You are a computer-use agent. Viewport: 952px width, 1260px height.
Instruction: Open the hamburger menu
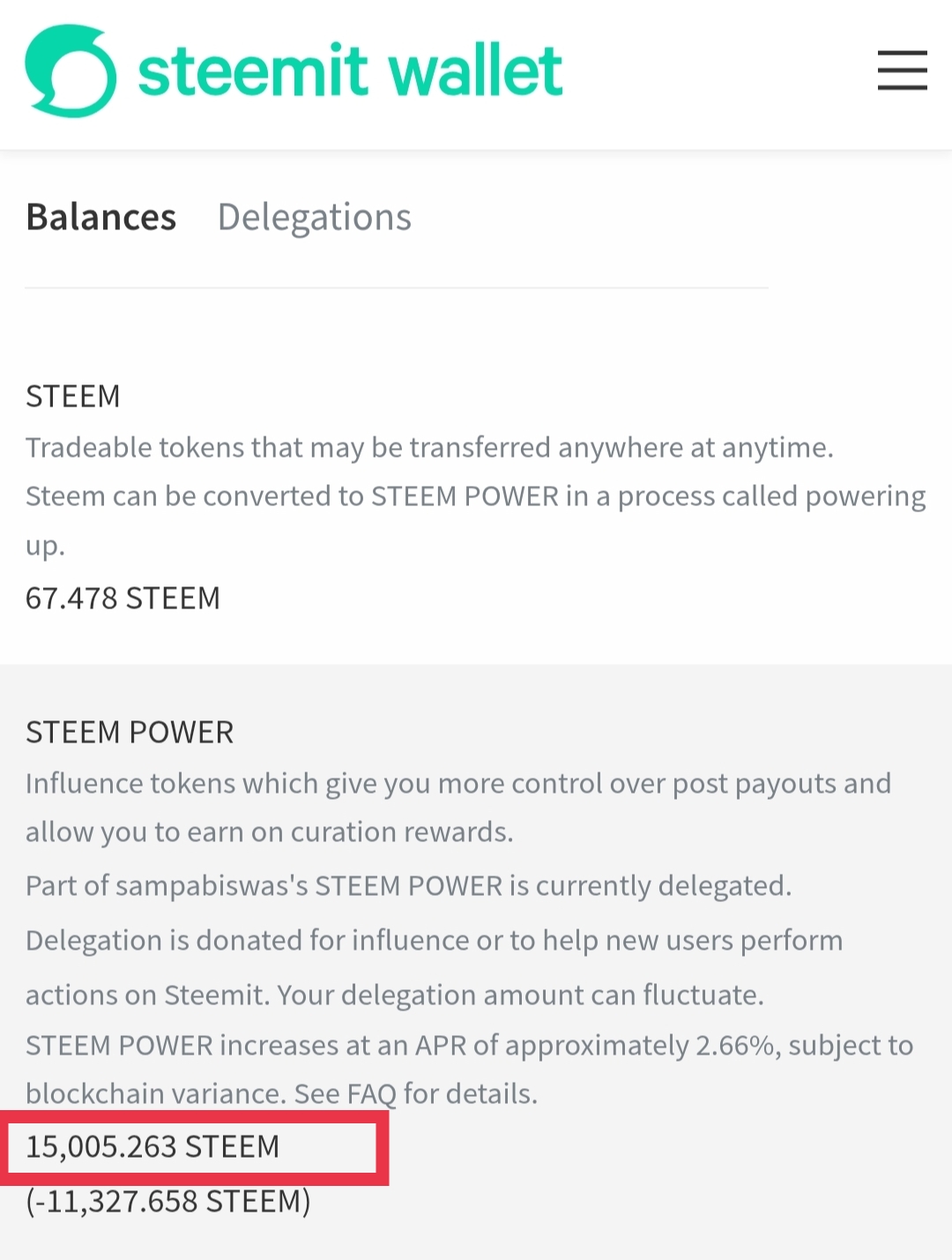pos(902,71)
